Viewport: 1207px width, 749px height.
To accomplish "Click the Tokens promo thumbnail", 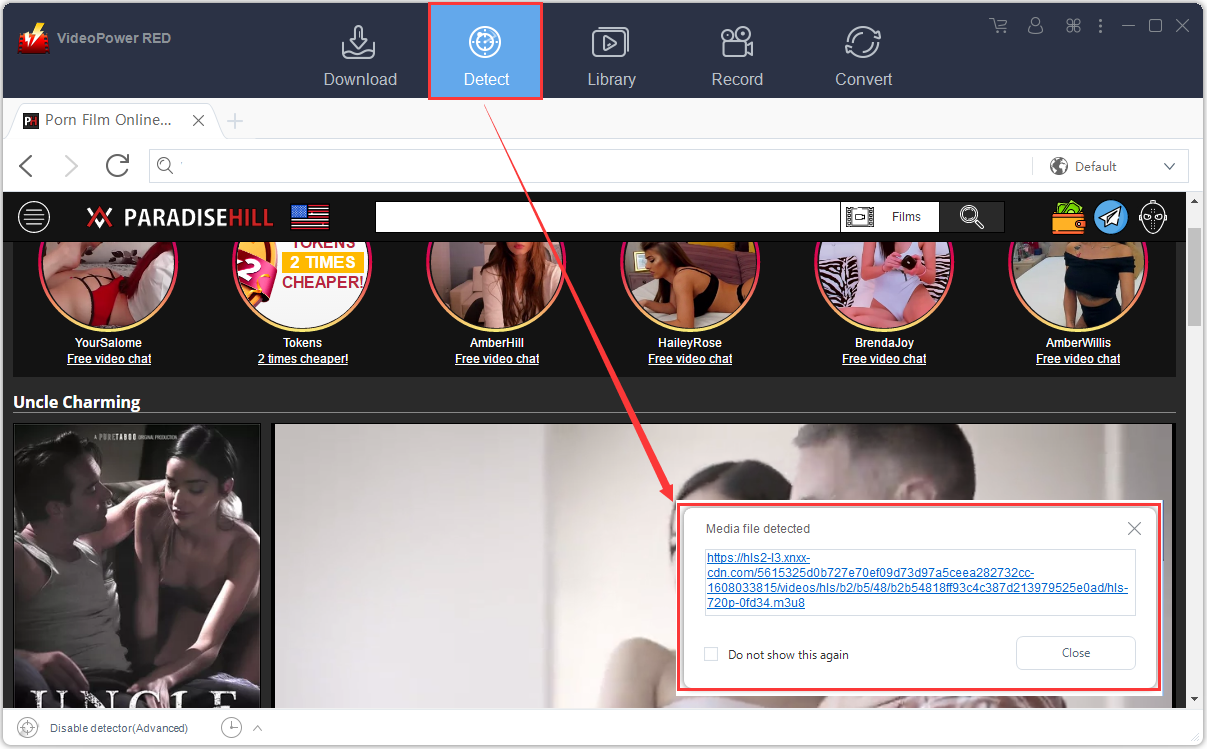I will coord(302,285).
